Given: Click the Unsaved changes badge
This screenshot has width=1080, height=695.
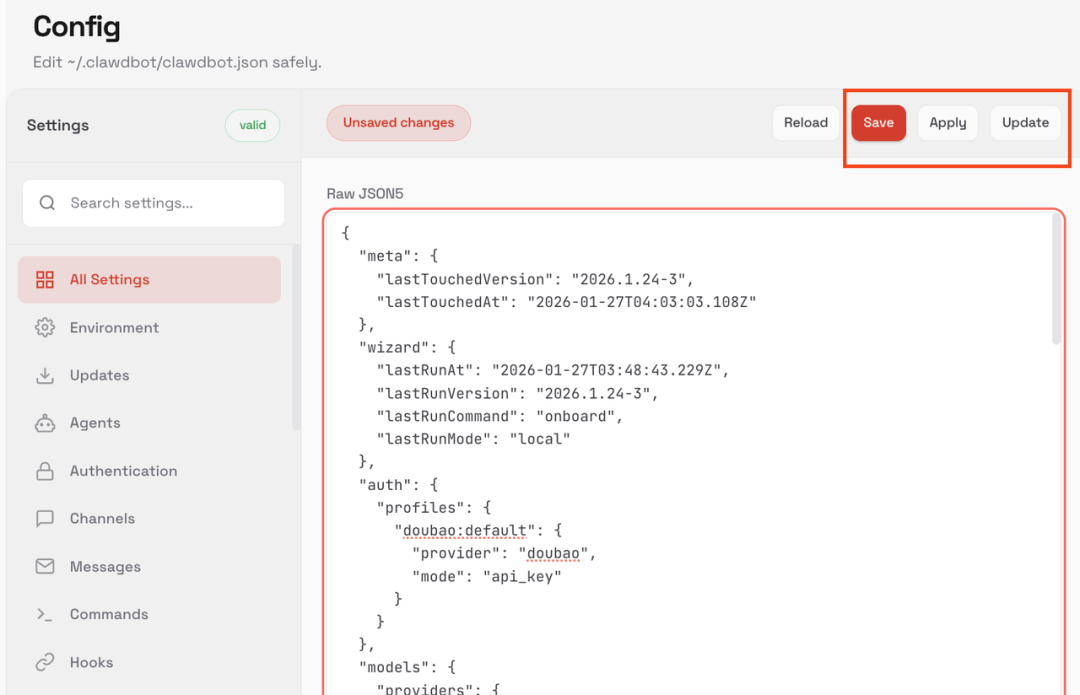Looking at the screenshot, I should tap(398, 123).
